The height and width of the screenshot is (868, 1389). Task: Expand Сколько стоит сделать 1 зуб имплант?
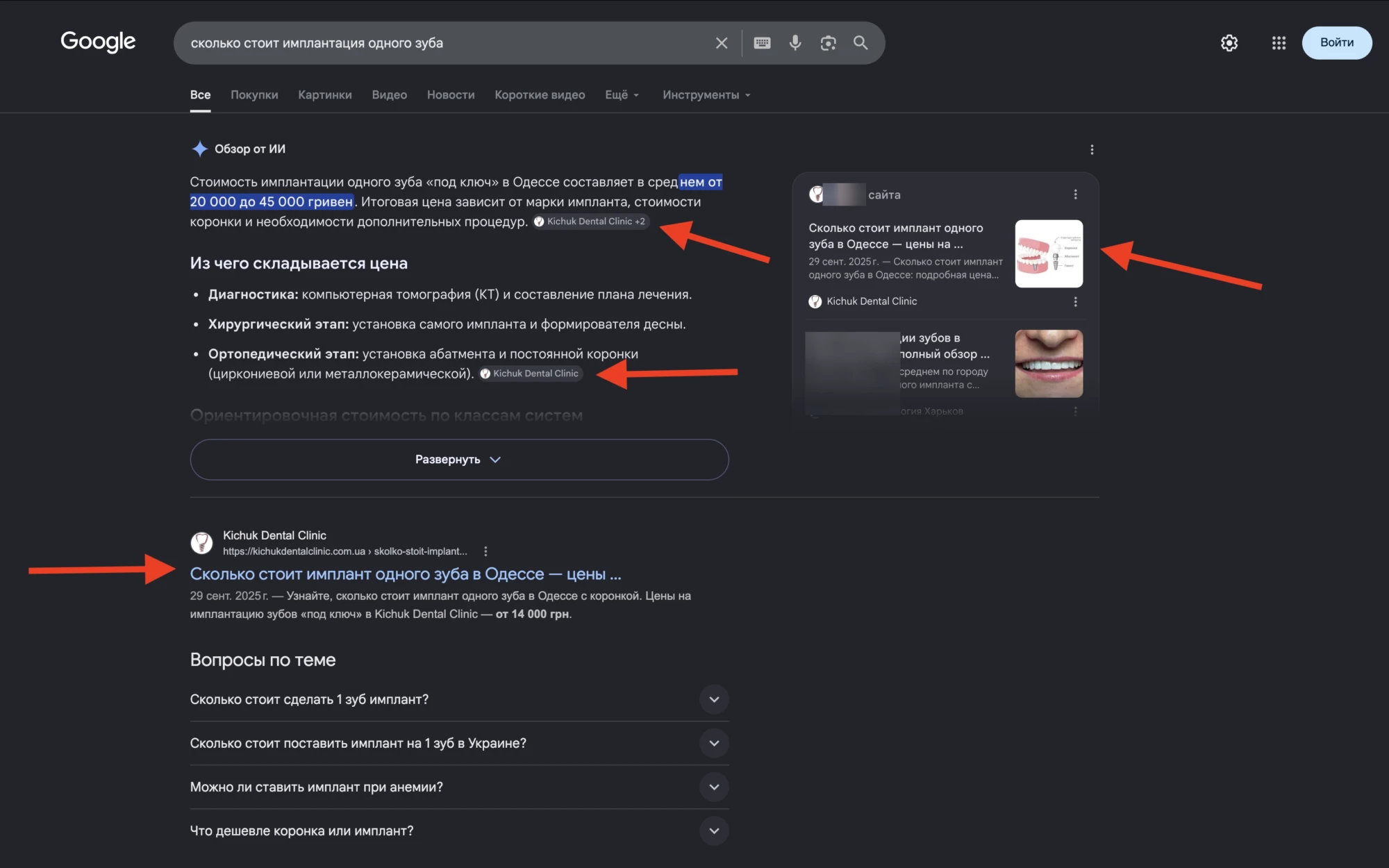coord(459,699)
